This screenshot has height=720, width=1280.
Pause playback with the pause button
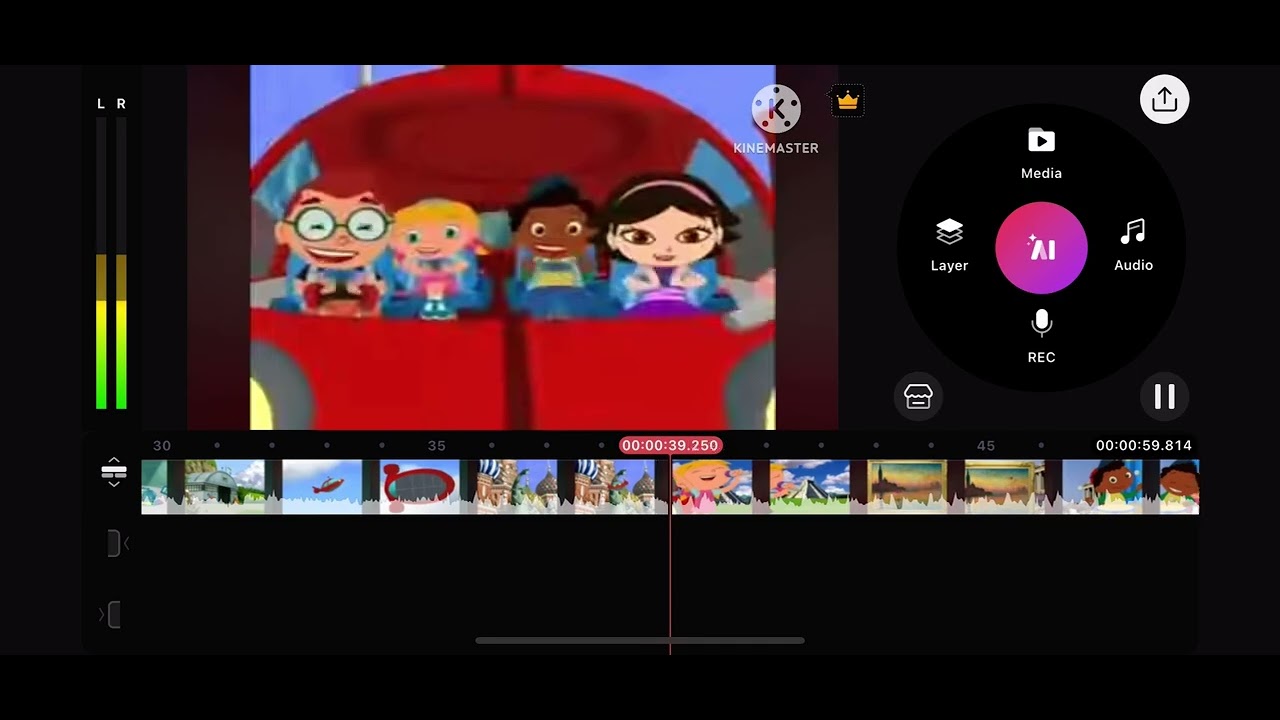coord(1165,397)
